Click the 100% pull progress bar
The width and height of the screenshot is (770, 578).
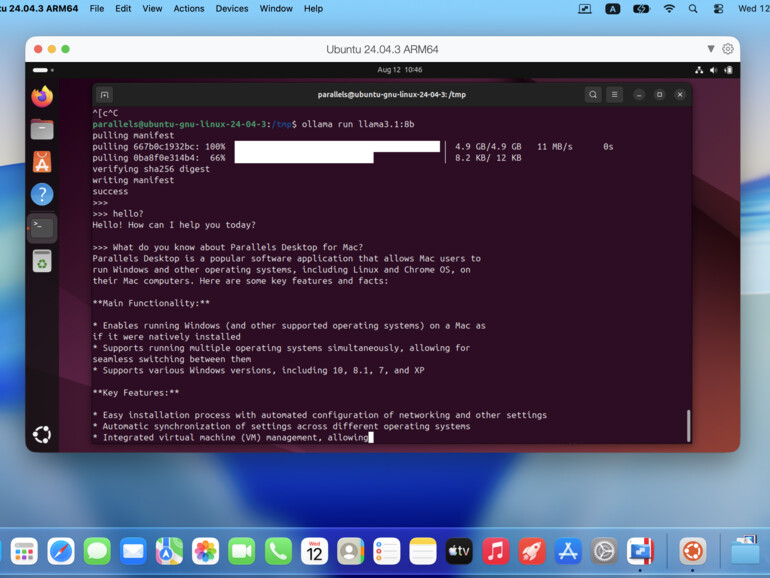pos(337,146)
